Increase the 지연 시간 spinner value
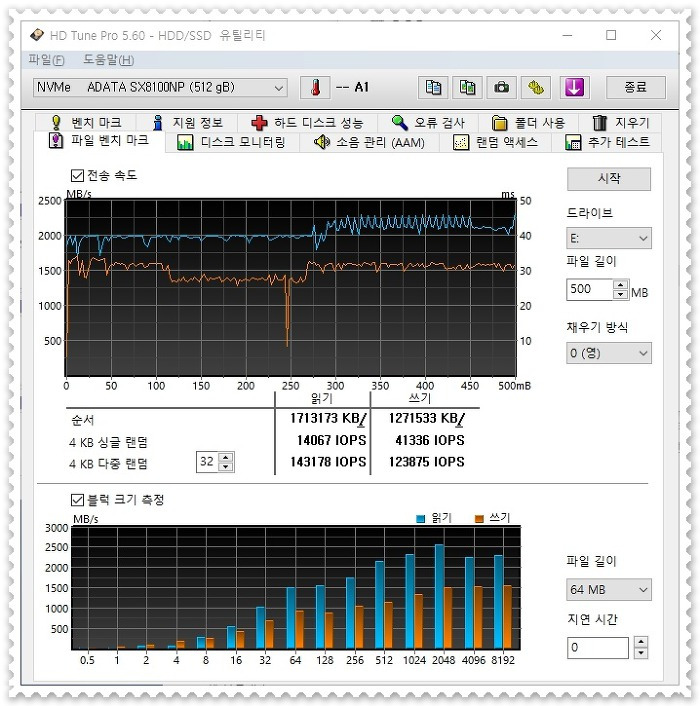 tap(641, 643)
